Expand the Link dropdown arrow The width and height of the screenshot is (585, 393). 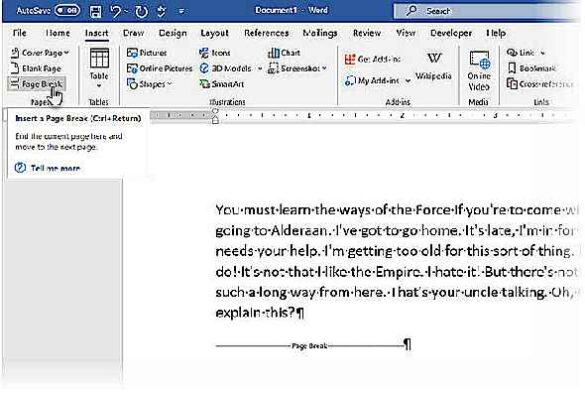pyautogui.click(x=542, y=53)
